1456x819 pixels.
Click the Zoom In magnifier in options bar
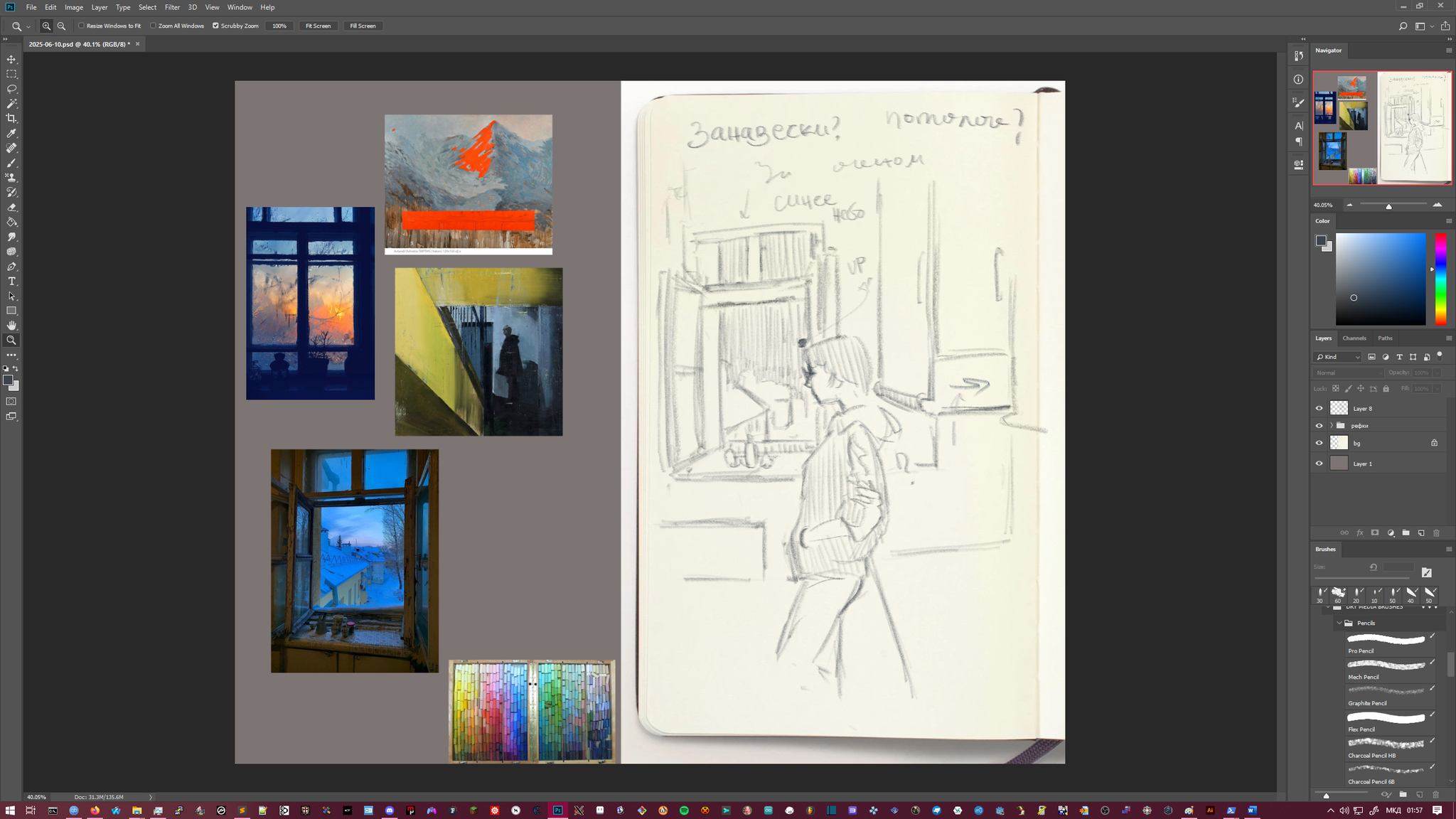tap(46, 26)
